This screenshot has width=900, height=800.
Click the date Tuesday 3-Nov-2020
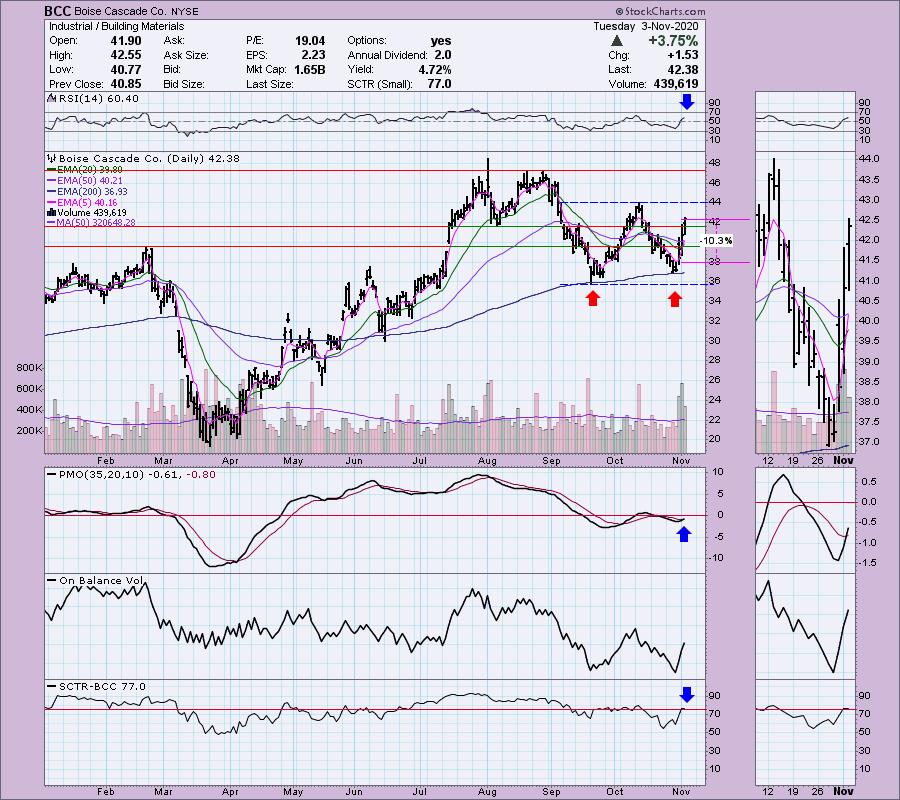[x=646, y=26]
